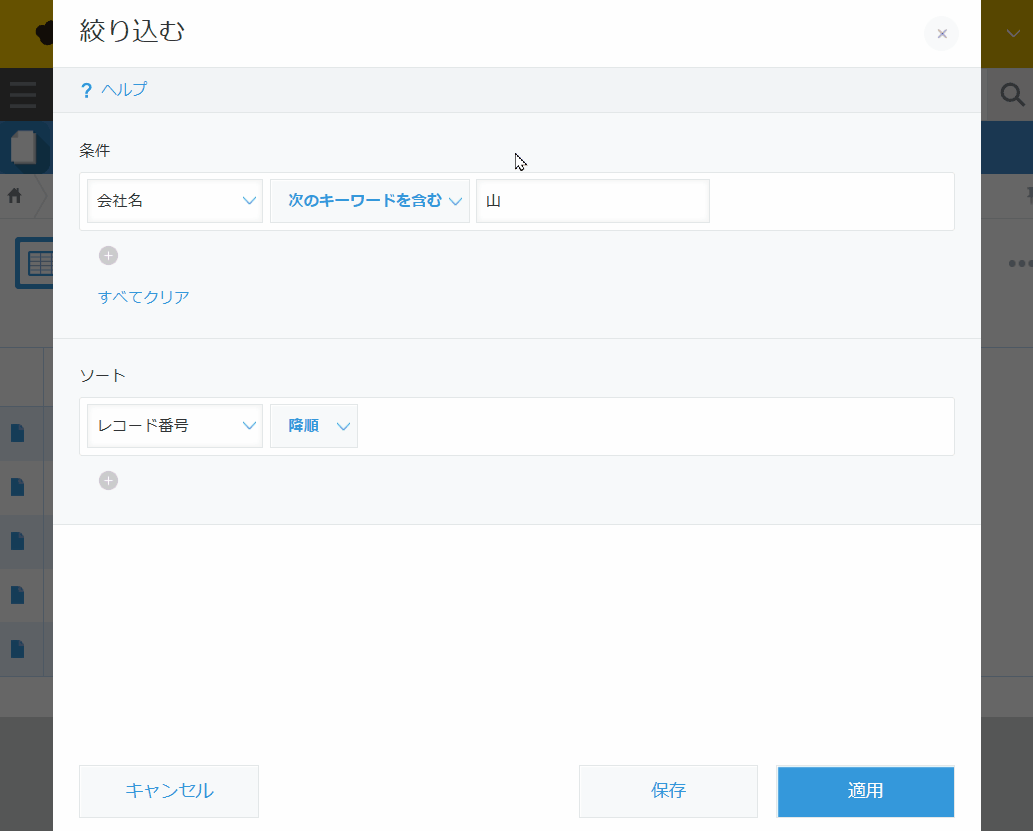The image size is (1033, 831).
Task: Add a new sort rule with plus icon
Action: point(109,480)
